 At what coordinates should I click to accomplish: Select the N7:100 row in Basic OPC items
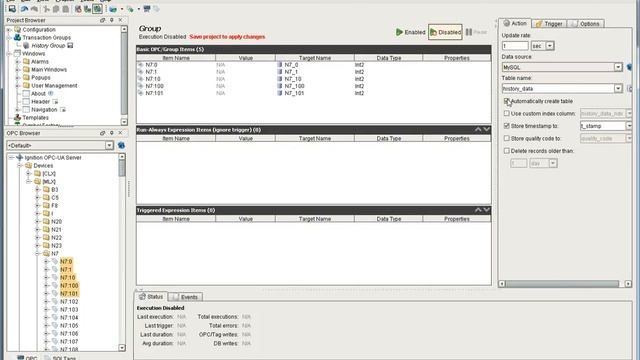point(313,86)
